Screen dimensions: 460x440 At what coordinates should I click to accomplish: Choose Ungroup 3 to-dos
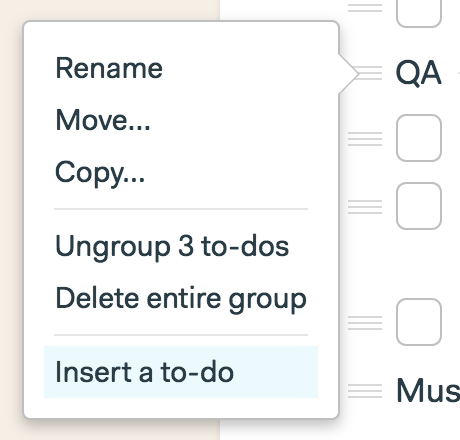pos(172,247)
